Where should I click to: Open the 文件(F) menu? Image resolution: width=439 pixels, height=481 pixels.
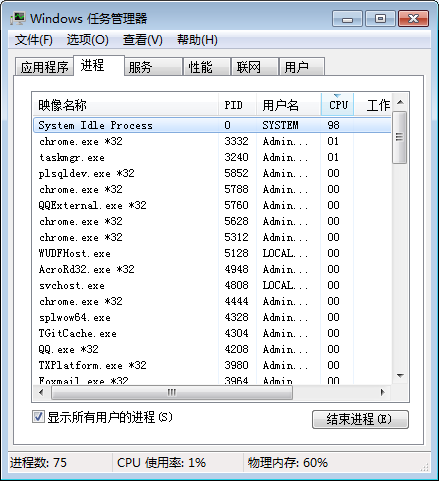(34, 40)
